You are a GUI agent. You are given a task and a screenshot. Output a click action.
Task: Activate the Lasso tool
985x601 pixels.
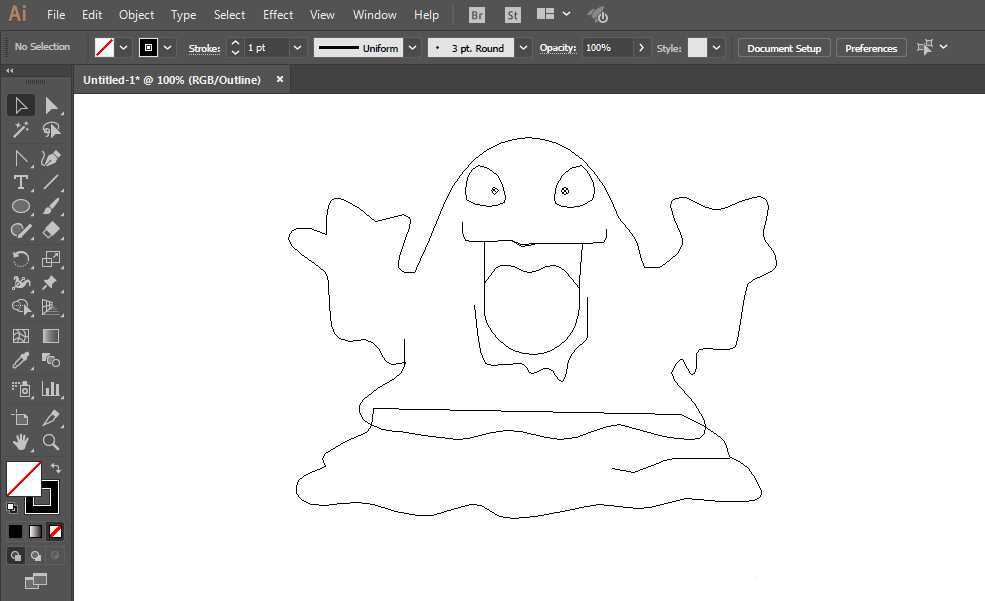[x=52, y=130]
